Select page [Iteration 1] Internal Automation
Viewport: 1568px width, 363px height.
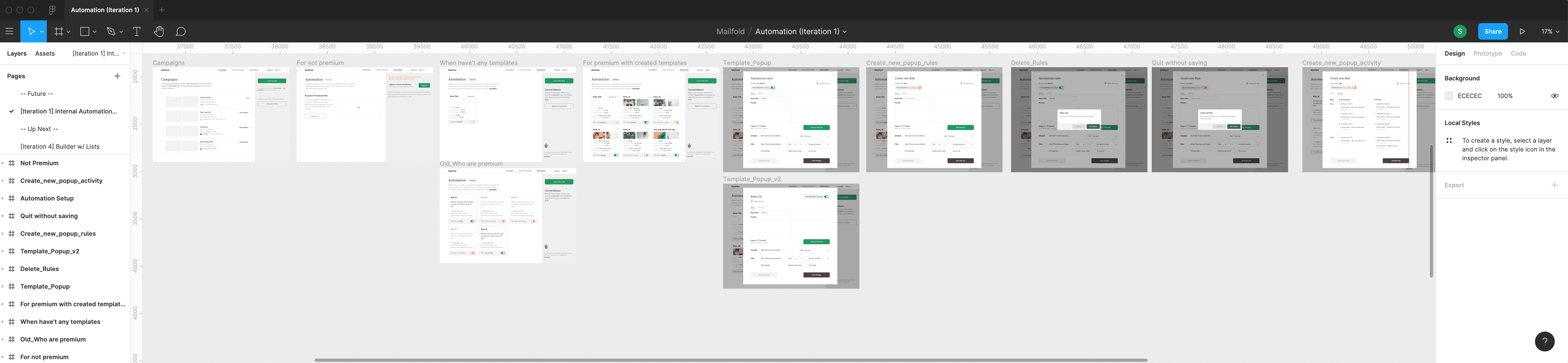pos(69,112)
